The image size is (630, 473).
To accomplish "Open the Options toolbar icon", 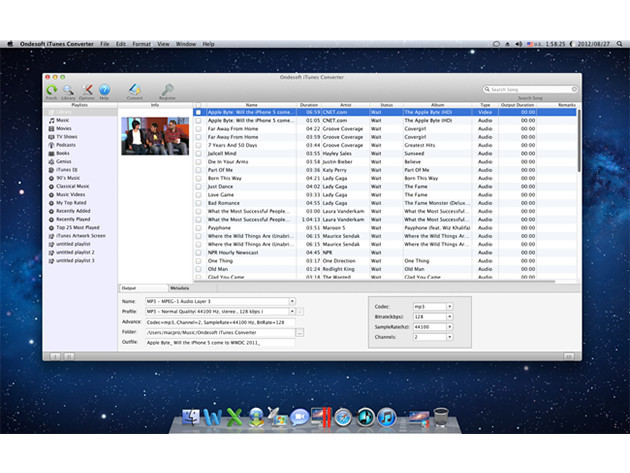I will click(87, 91).
